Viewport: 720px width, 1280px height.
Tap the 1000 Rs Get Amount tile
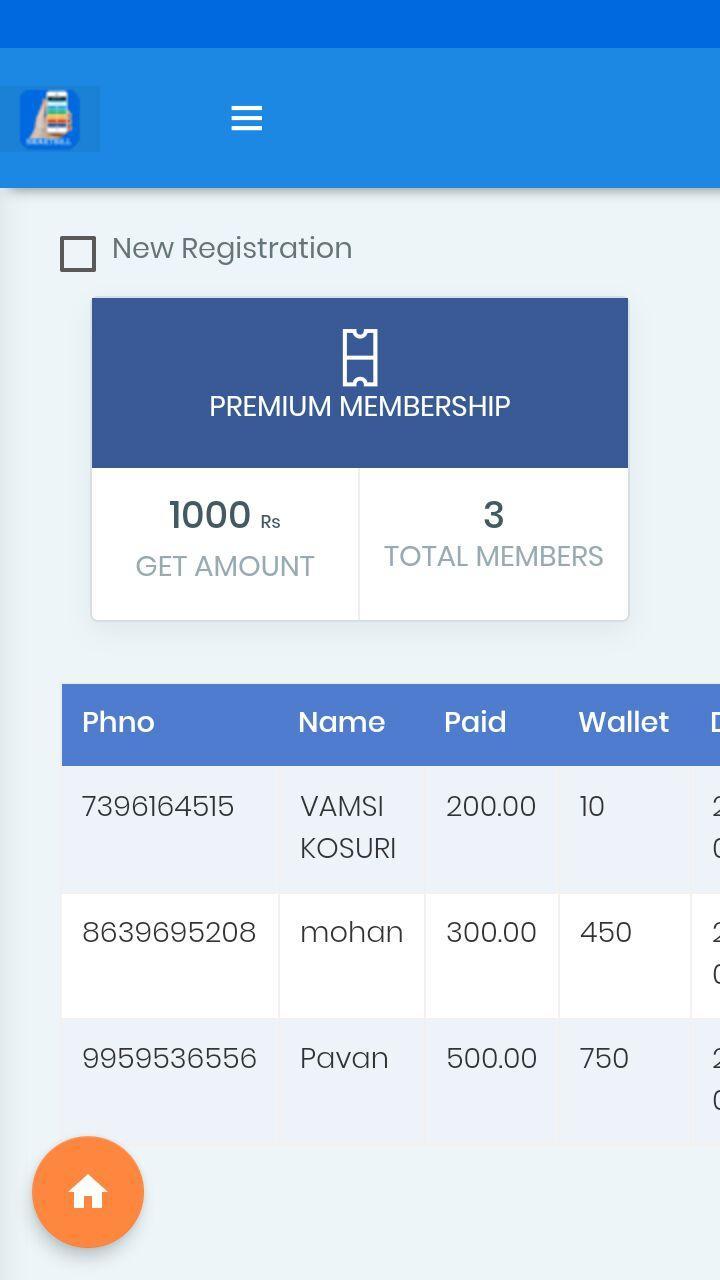click(225, 543)
